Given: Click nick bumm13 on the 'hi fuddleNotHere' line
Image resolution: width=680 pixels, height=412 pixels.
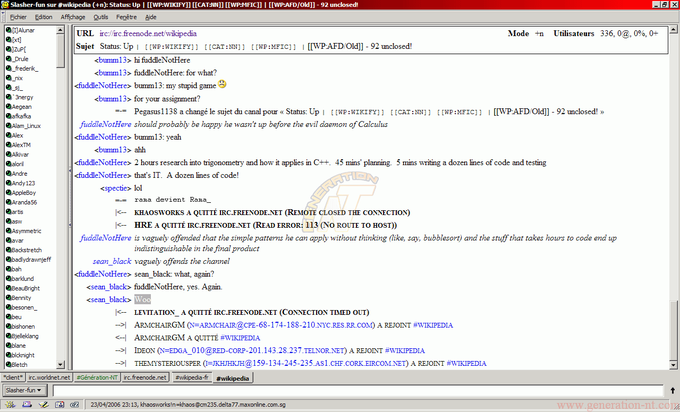Looking at the screenshot, I should click(112, 60).
